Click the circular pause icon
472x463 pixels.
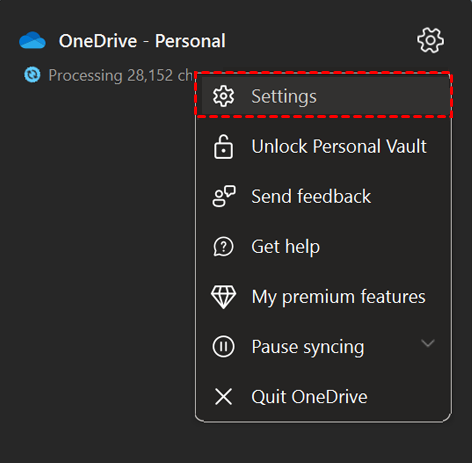click(x=223, y=347)
